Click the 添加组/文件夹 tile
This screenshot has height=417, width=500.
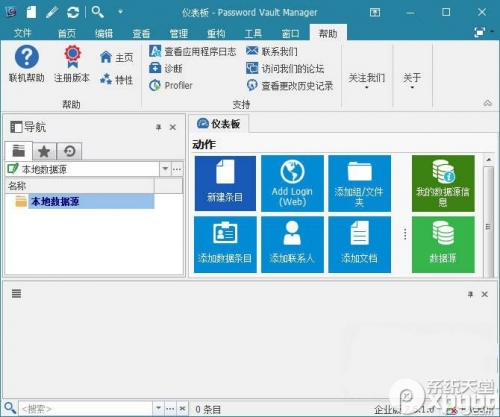pyautogui.click(x=359, y=183)
